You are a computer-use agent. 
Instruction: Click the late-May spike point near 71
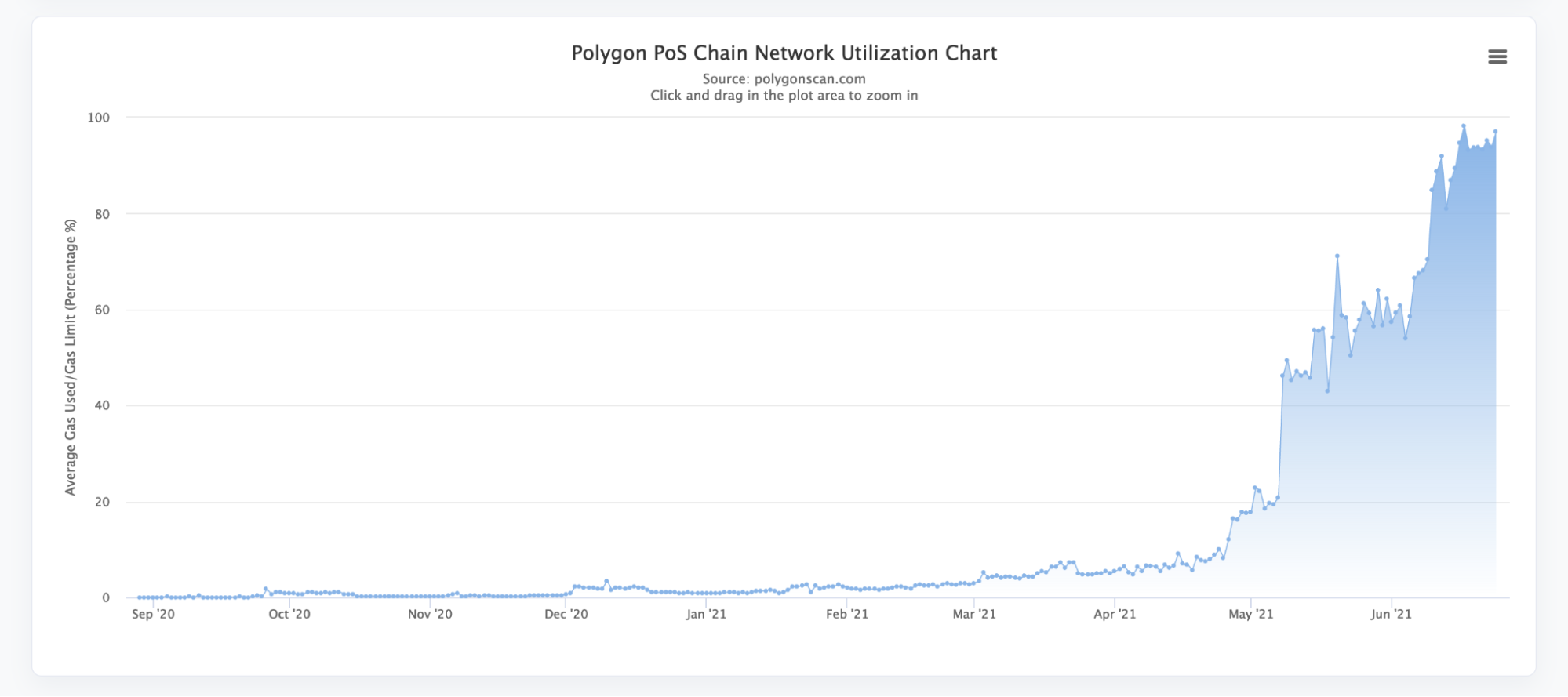tap(1337, 256)
